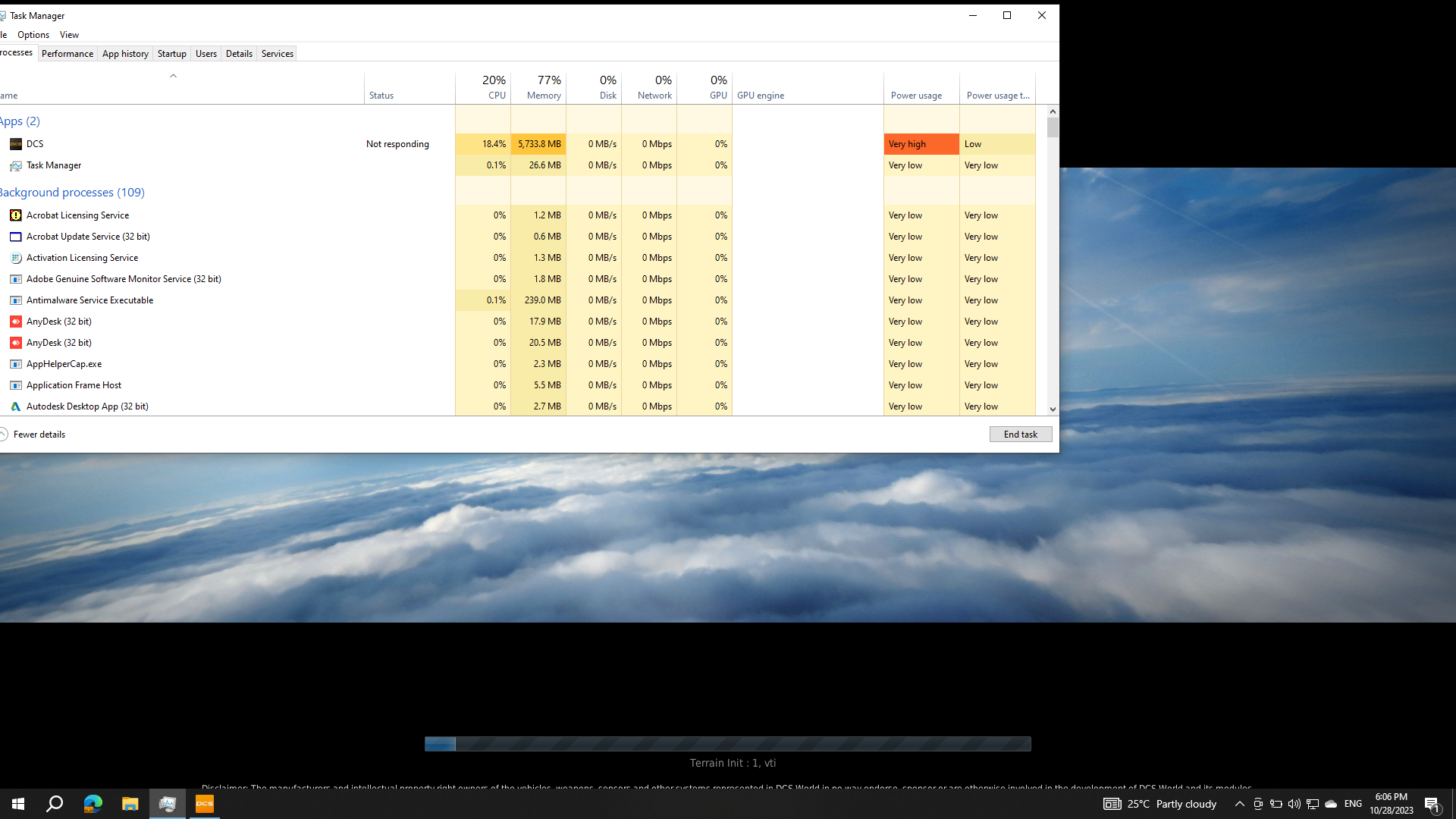The width and height of the screenshot is (1456, 819).
Task: Open taskbar Search
Action: click(x=55, y=804)
